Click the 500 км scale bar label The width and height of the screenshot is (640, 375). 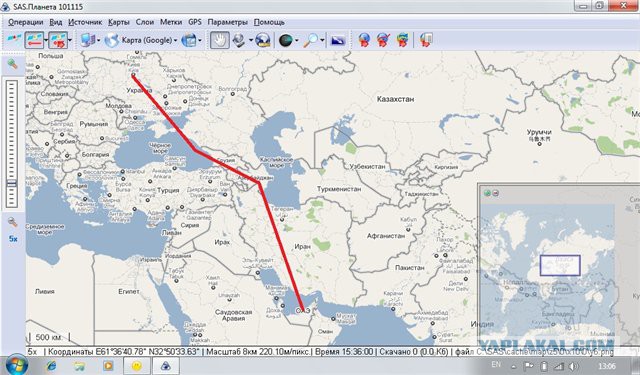[48, 337]
